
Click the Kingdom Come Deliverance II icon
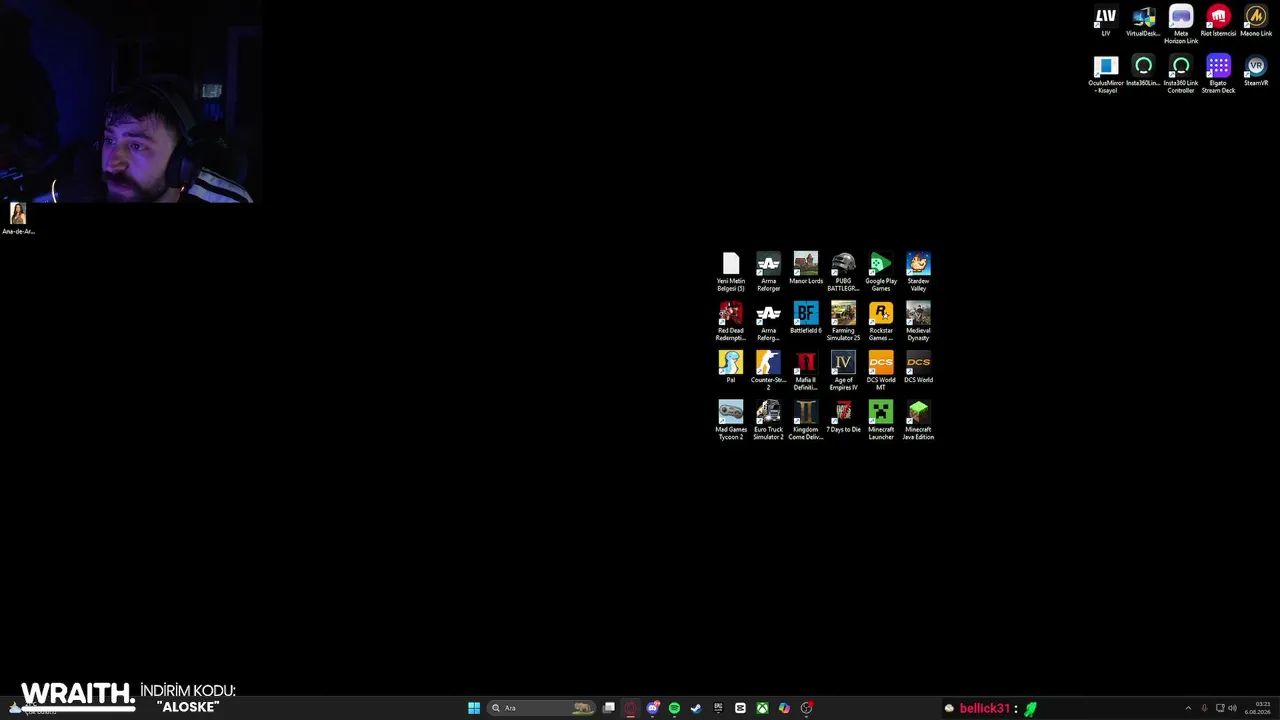tap(806, 420)
